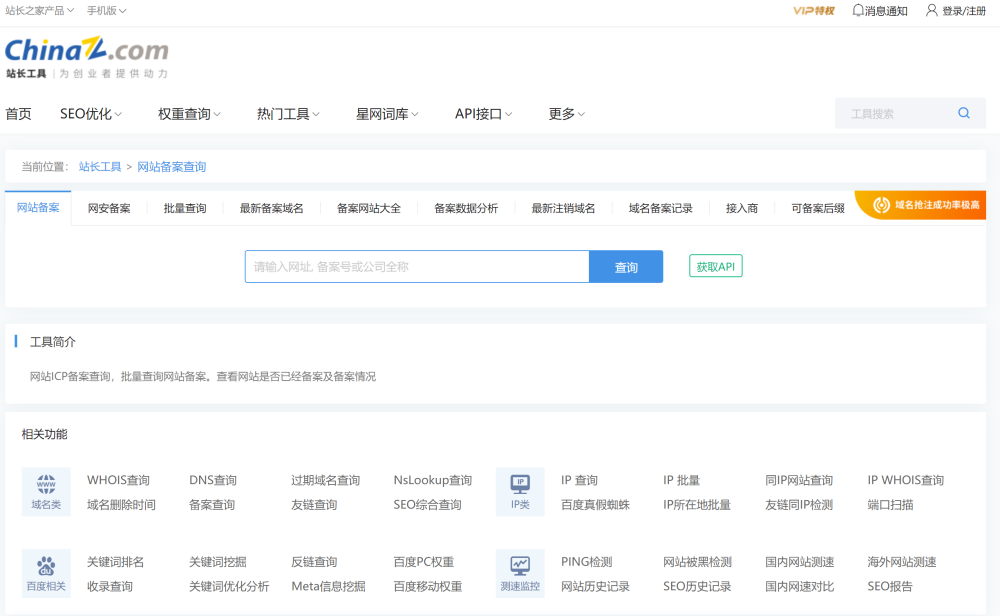Switch to the 批量查询 tab

(x=185, y=208)
